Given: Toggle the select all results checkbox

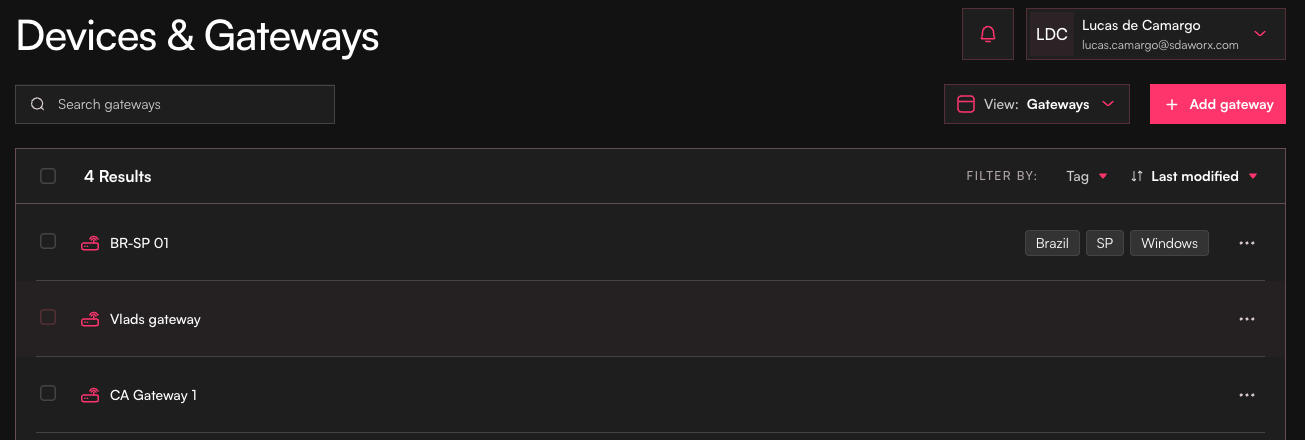Looking at the screenshot, I should 48,176.
